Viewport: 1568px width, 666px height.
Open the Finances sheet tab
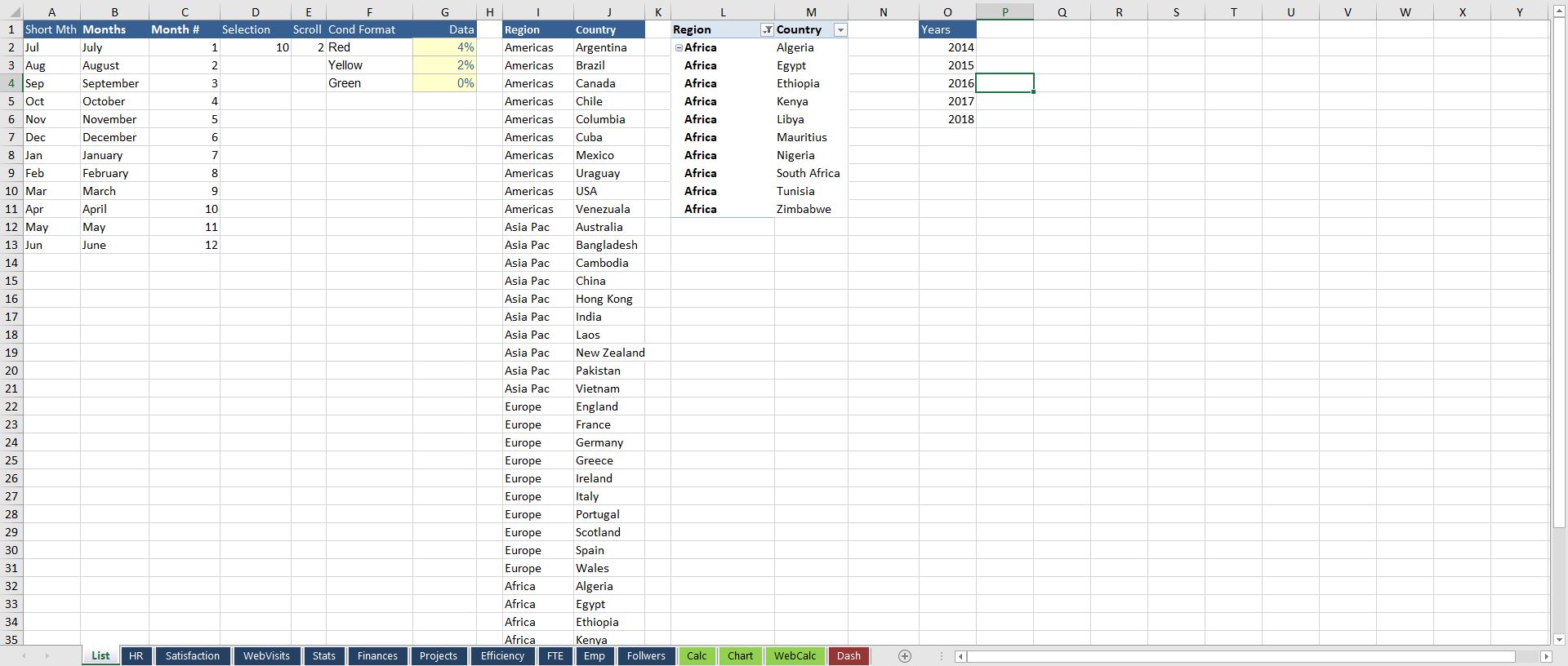click(377, 656)
